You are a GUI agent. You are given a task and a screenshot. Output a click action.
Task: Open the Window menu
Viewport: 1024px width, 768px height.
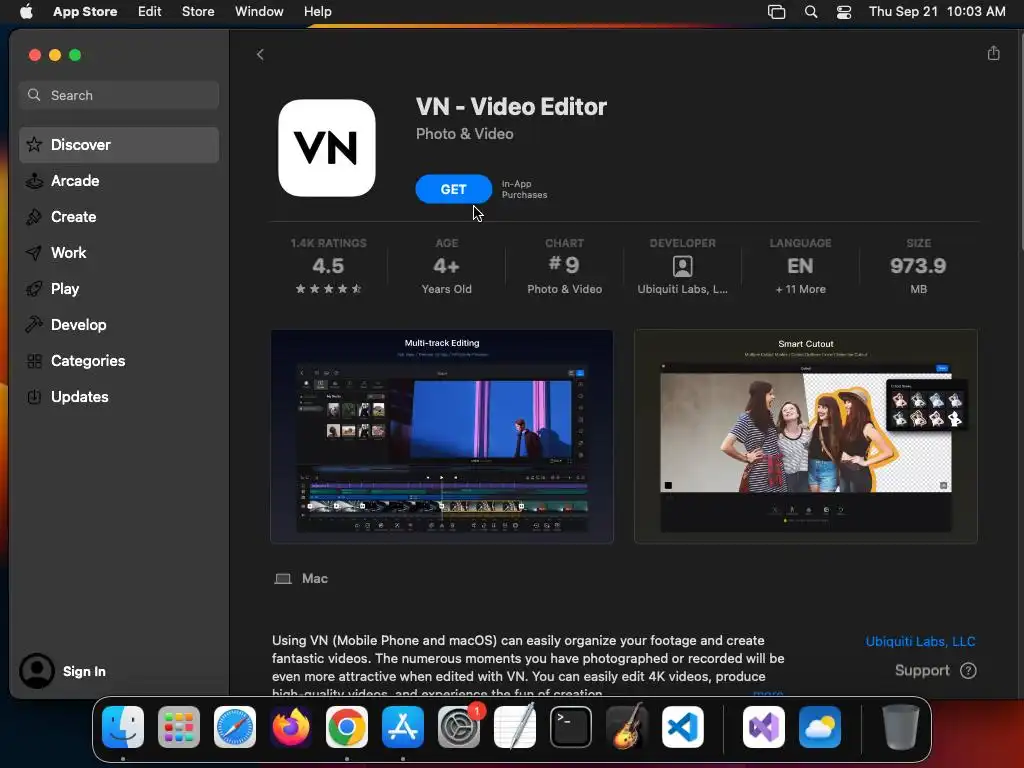pos(259,12)
